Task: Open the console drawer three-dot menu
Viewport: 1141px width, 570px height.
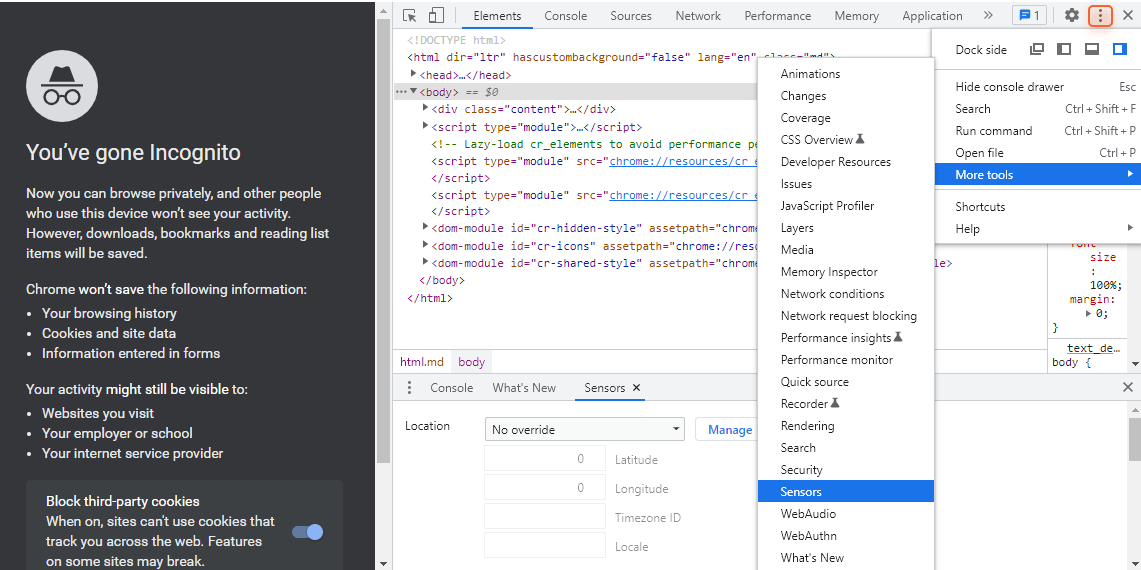Action: pos(409,388)
